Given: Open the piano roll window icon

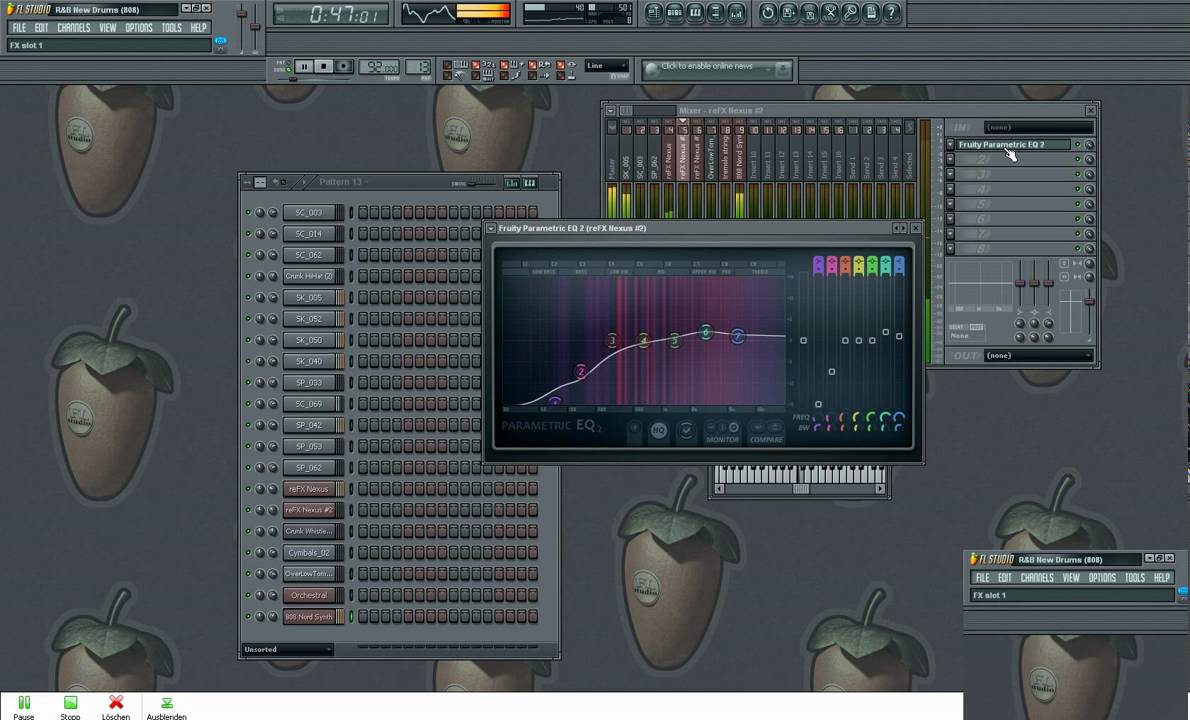Looking at the screenshot, I should (695, 13).
